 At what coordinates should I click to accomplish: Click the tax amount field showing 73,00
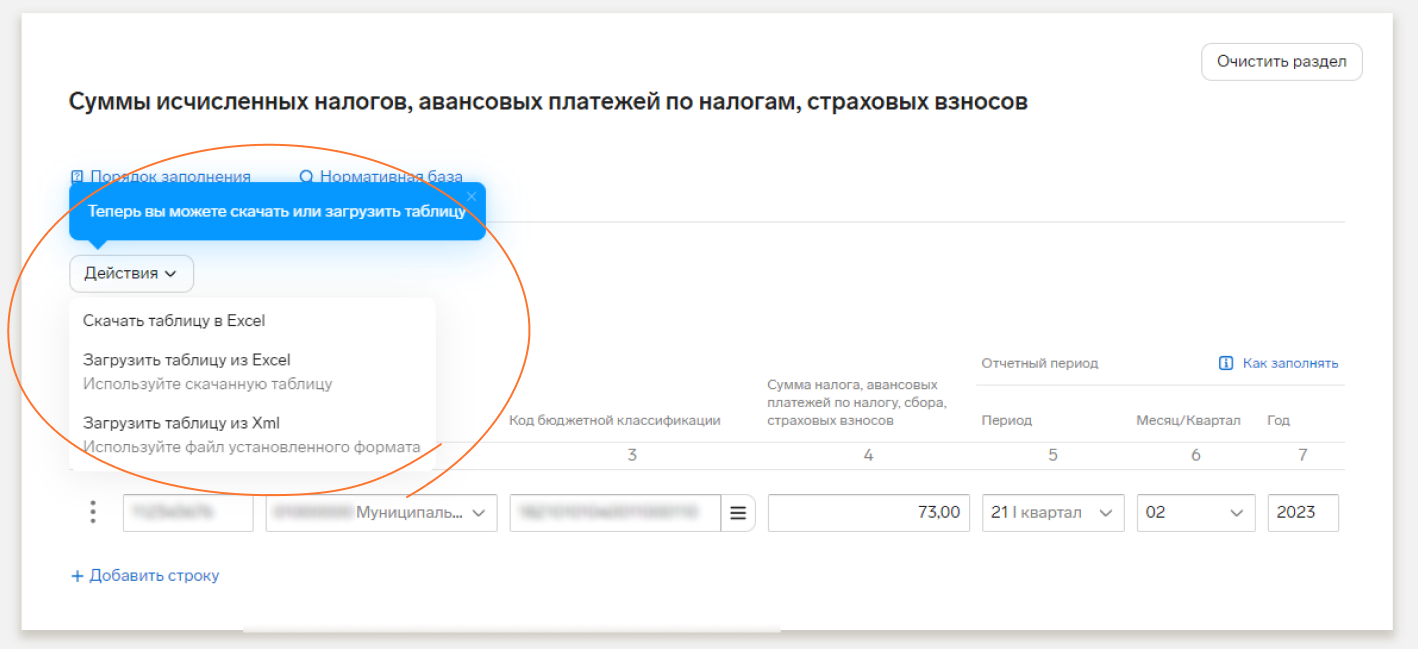point(868,513)
